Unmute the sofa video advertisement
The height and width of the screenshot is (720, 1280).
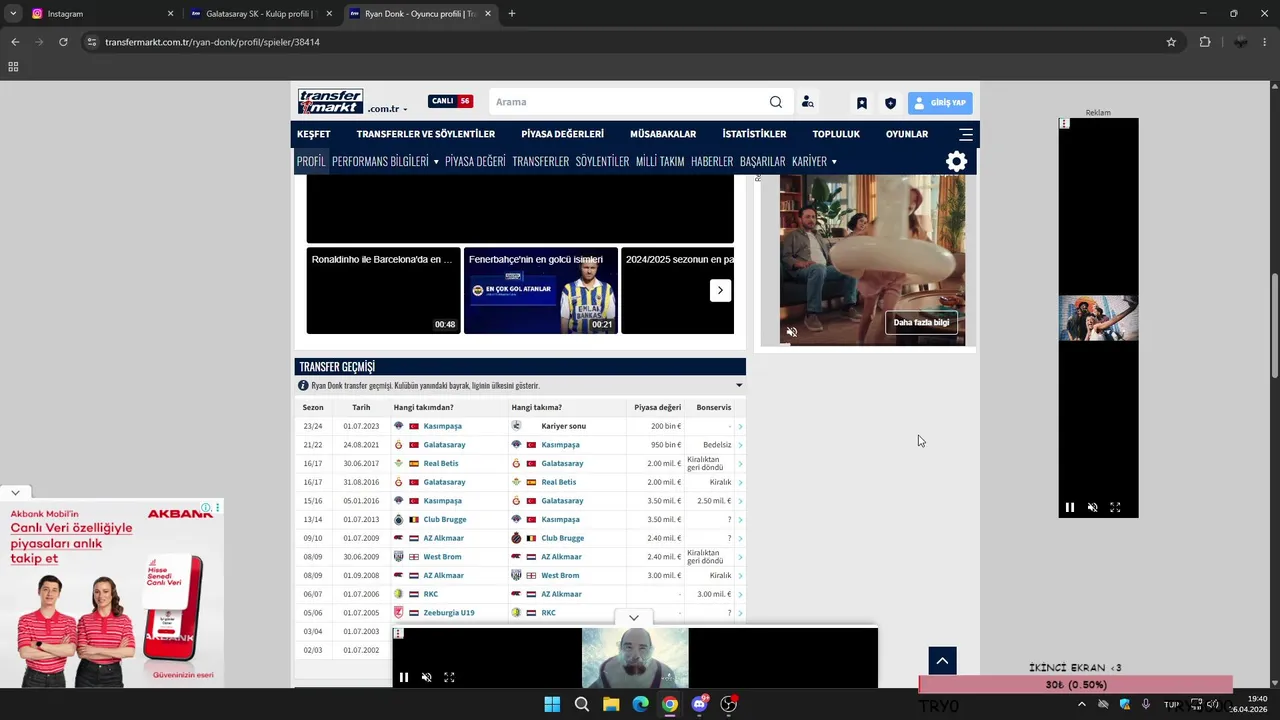(x=792, y=332)
